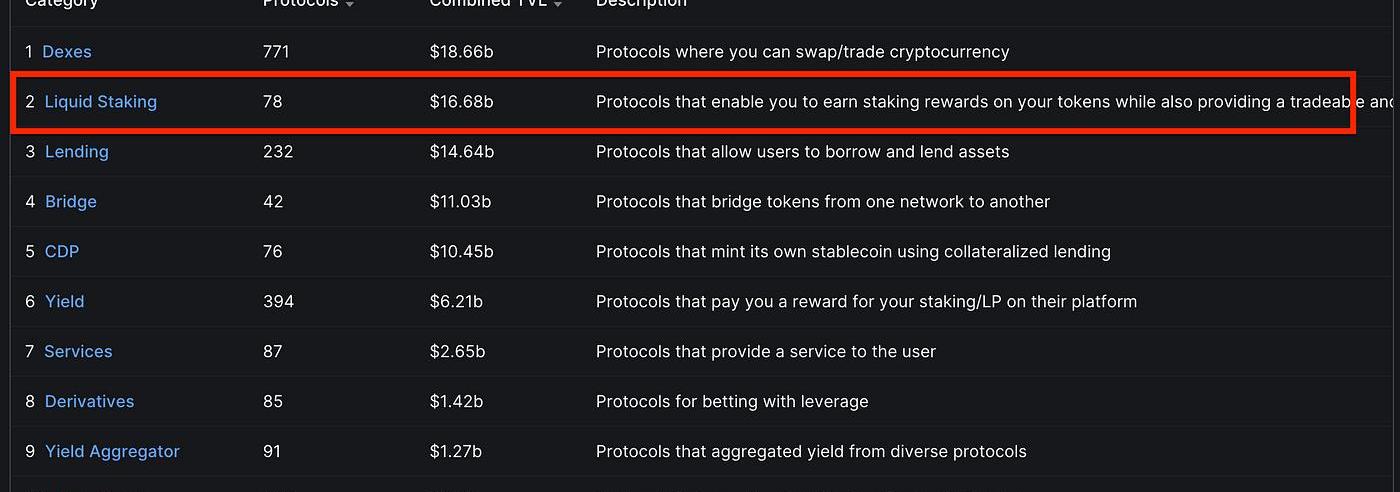Open the Dexes category link

(x=67, y=52)
